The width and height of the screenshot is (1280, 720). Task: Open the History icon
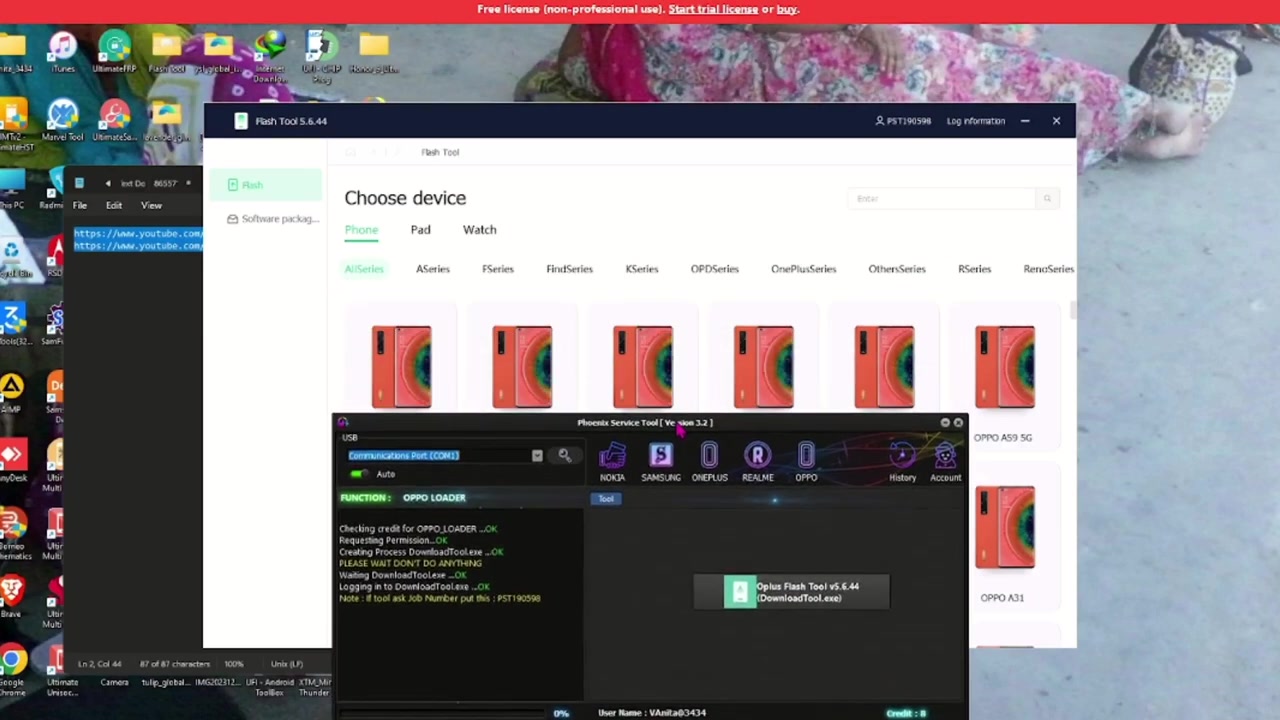coord(902,463)
